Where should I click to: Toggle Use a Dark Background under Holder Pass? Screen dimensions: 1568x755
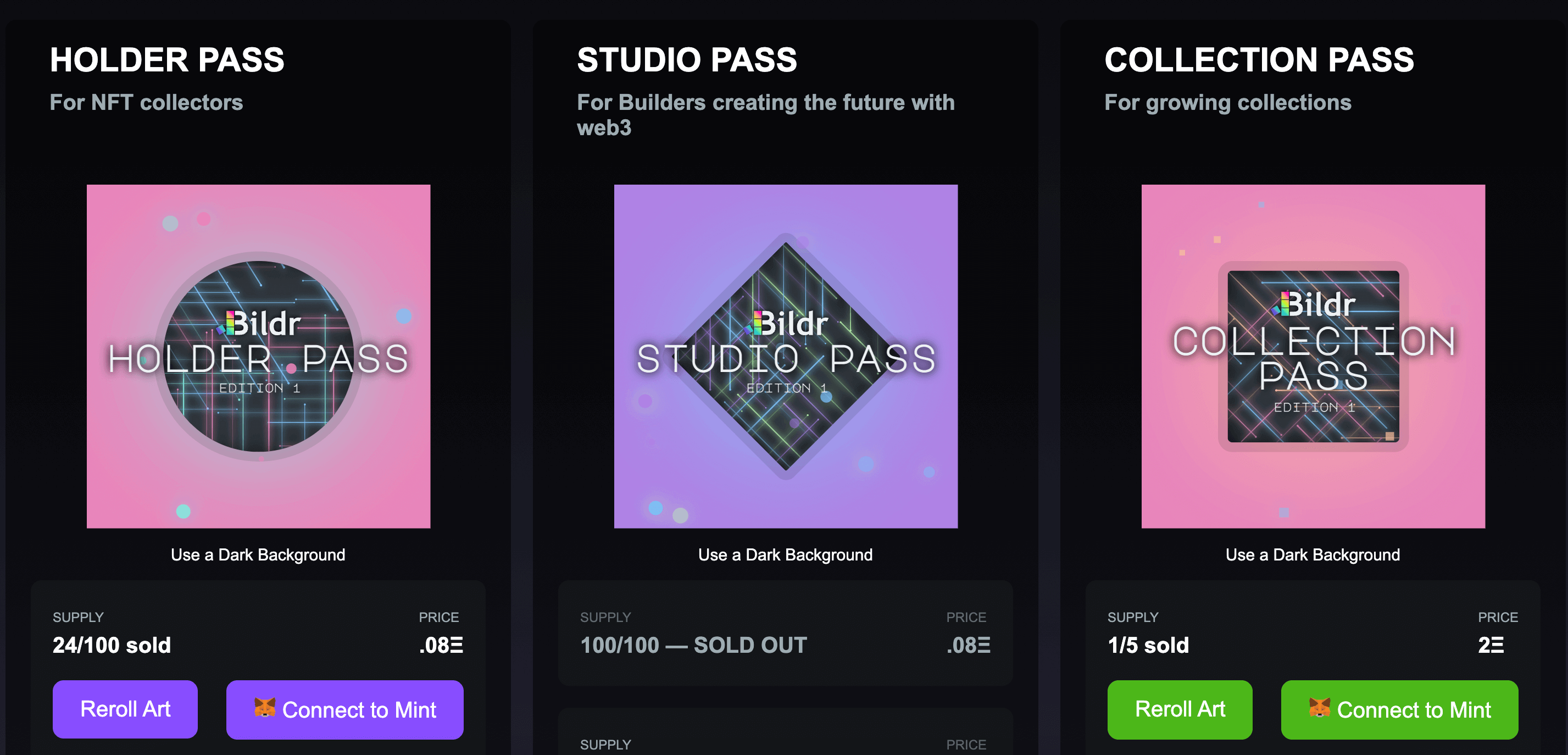258,554
